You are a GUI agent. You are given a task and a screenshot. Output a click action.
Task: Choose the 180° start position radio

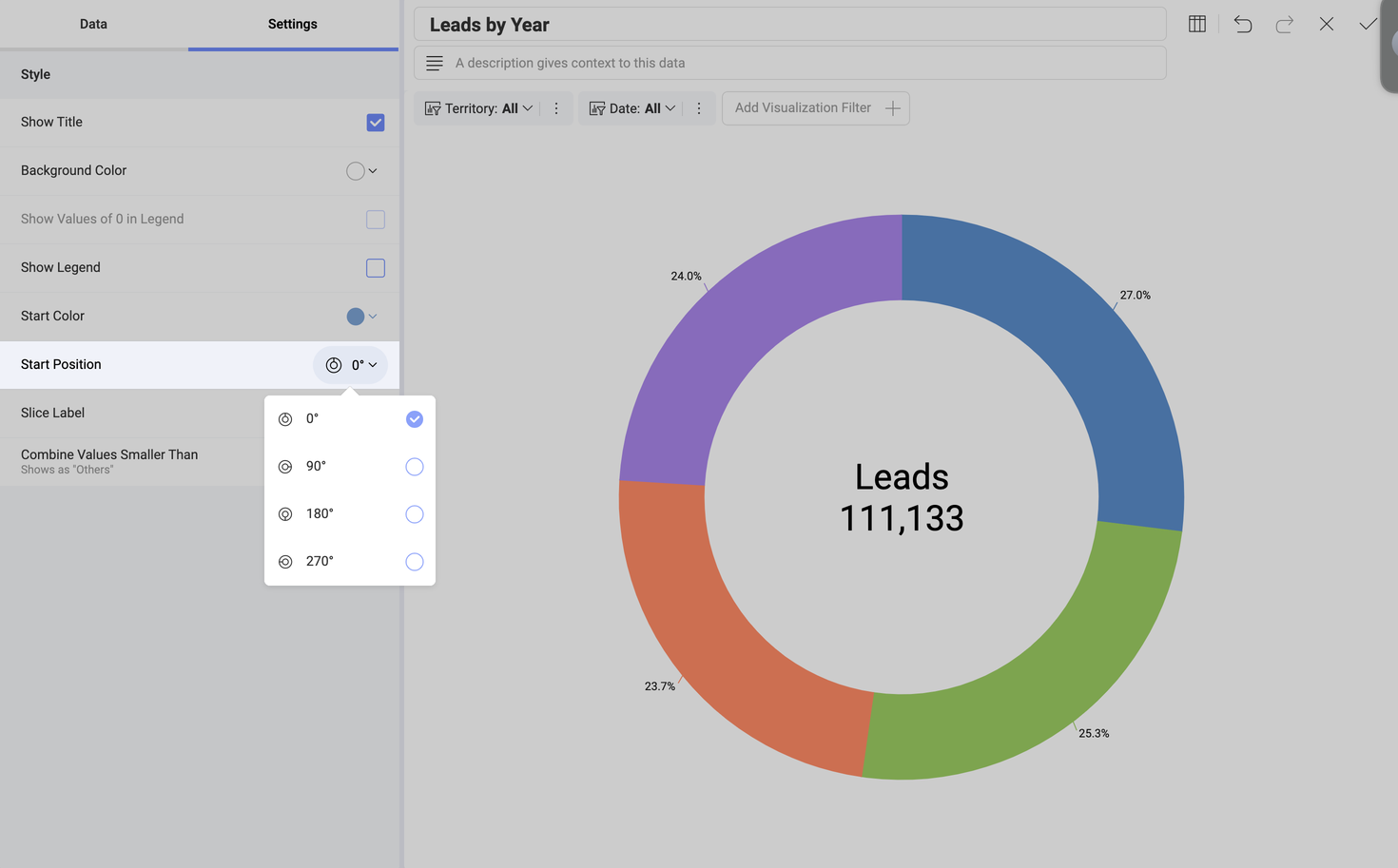(x=415, y=514)
